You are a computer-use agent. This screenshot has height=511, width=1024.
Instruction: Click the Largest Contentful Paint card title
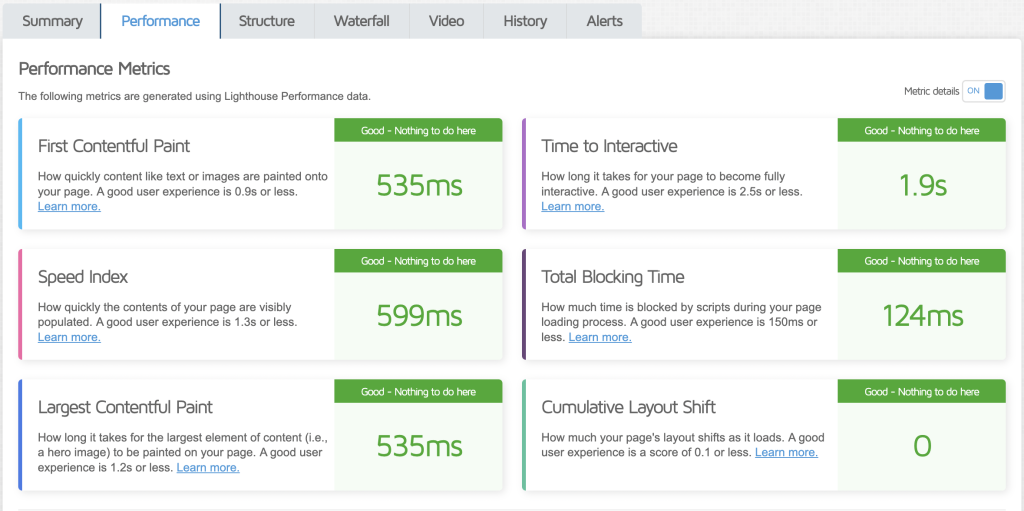coord(125,407)
